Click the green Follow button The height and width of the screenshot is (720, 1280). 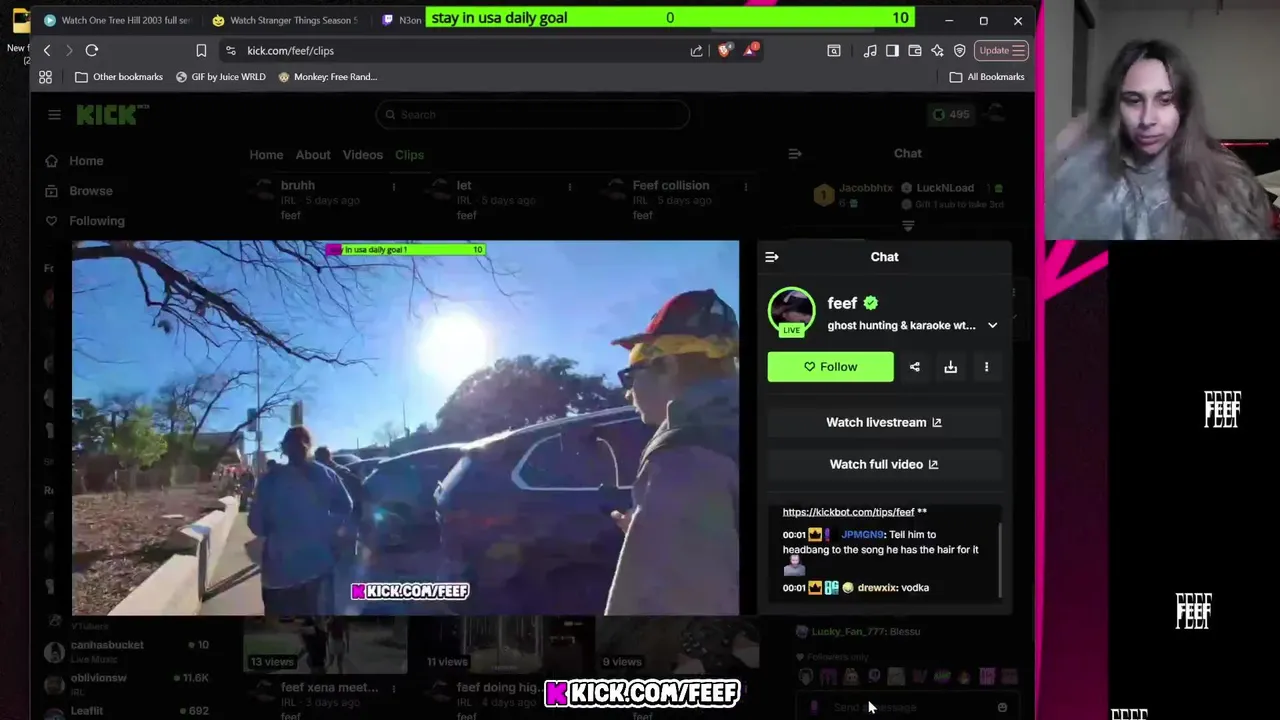click(831, 367)
